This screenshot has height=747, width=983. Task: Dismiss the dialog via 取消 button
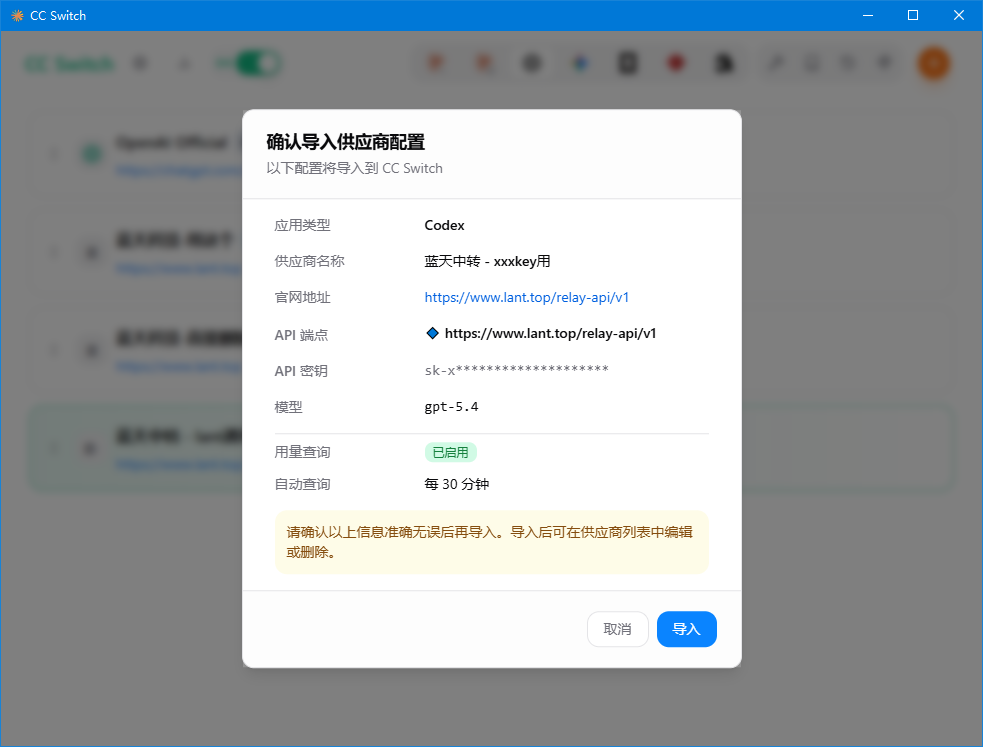[618, 629]
